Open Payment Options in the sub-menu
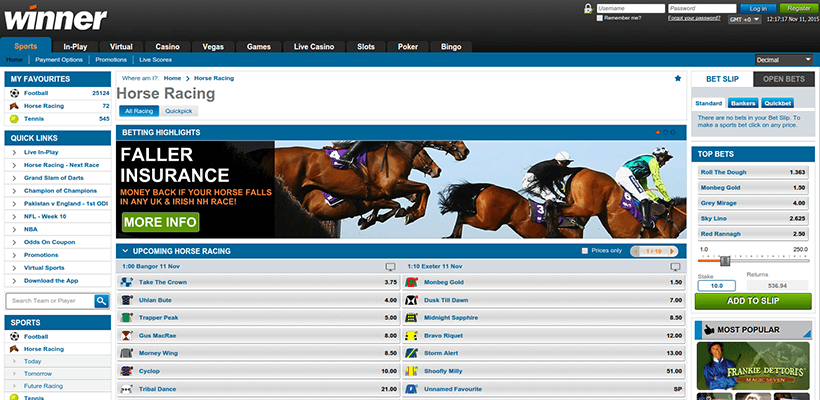This screenshot has height=400, width=820. click(59, 60)
